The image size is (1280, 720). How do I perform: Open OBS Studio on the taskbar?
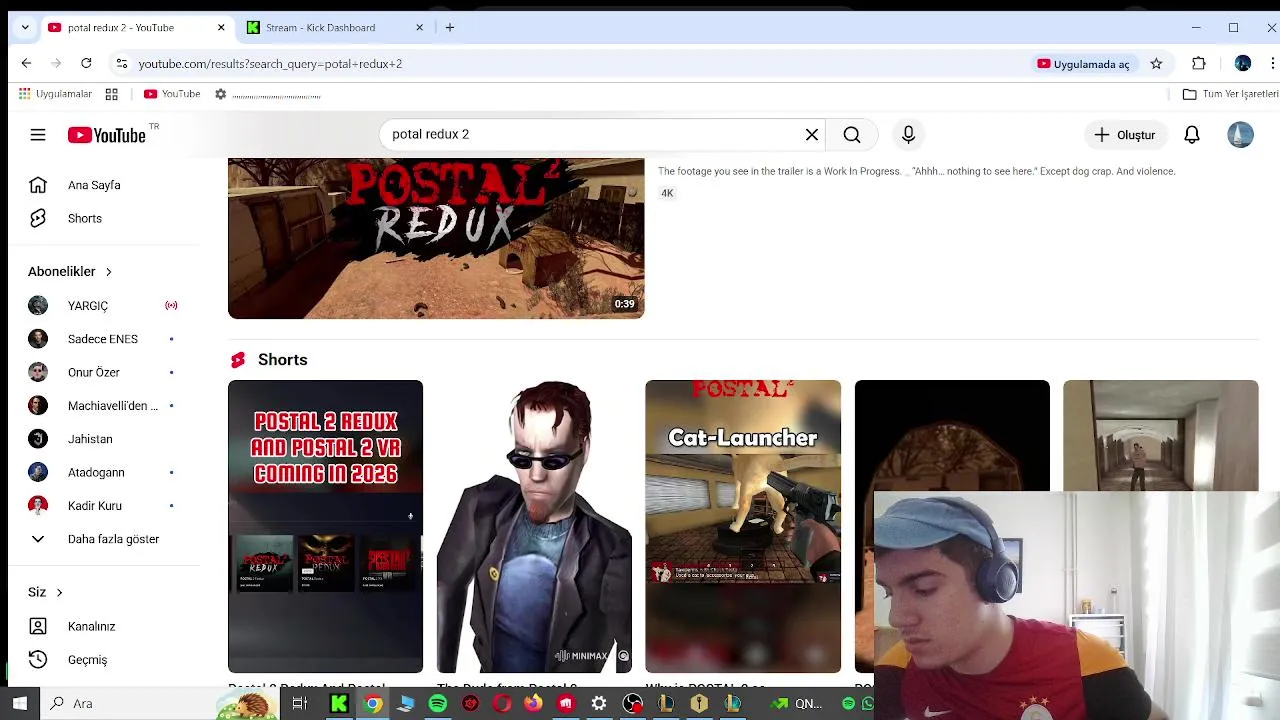tap(632, 704)
